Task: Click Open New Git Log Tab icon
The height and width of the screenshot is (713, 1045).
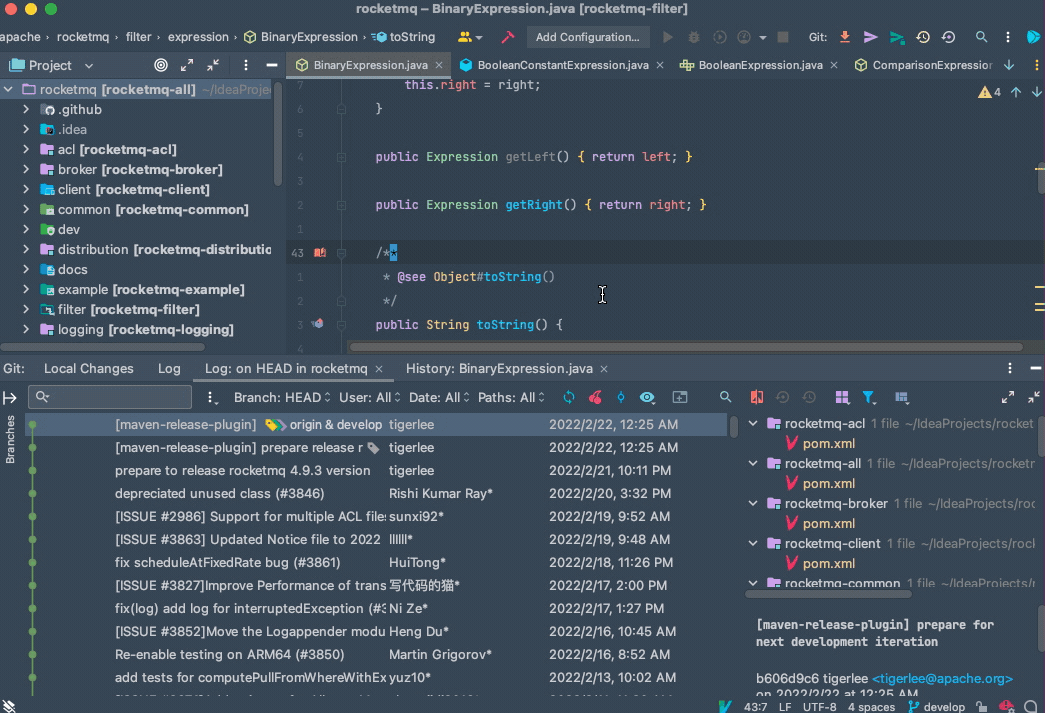Action: [x=680, y=397]
